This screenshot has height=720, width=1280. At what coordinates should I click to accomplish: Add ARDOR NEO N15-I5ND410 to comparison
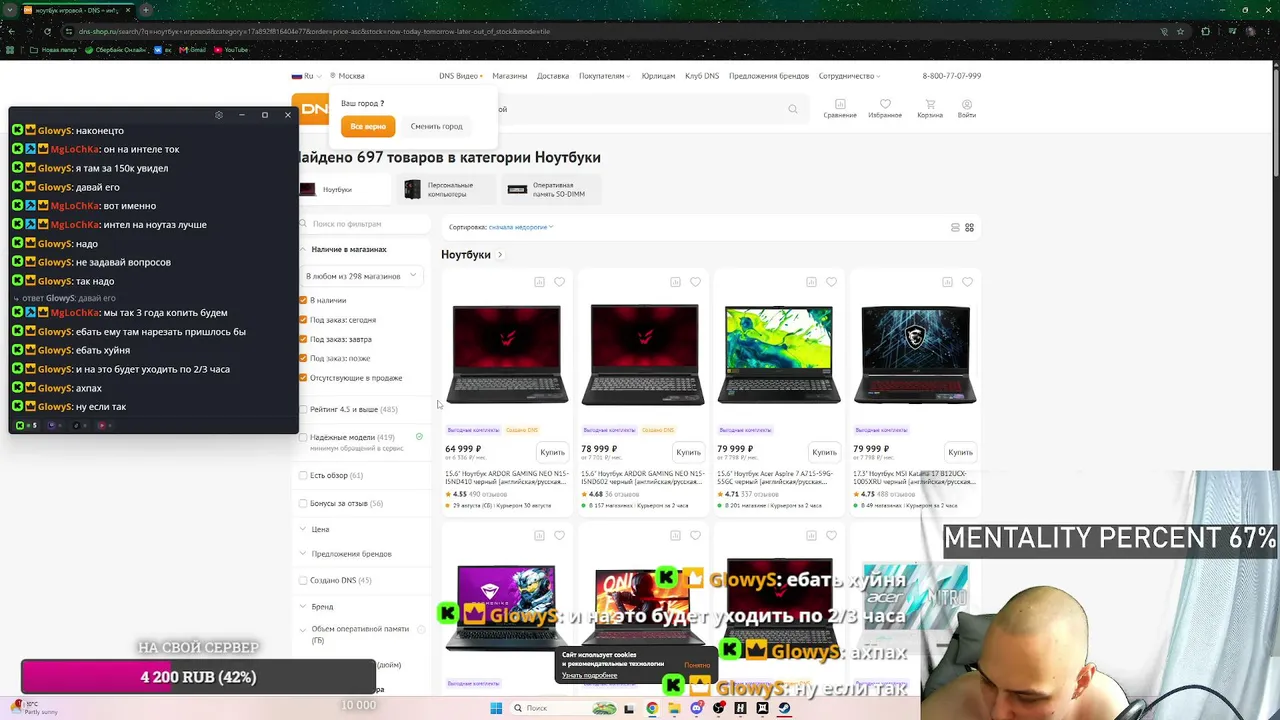point(539,282)
